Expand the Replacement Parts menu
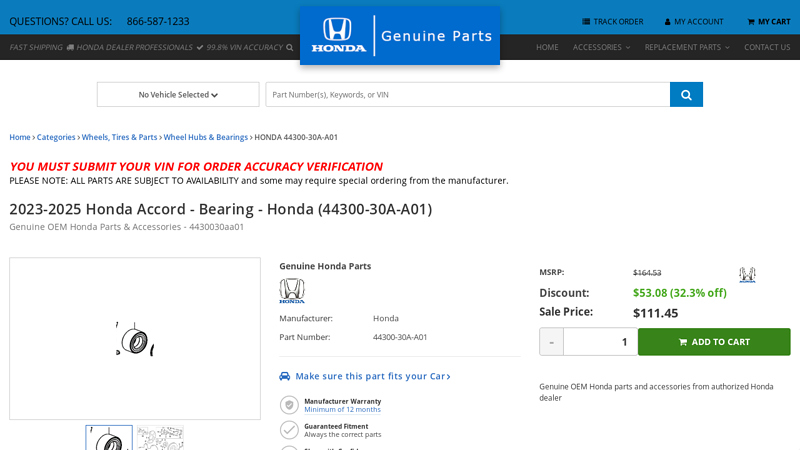800x450 pixels. pyautogui.click(x=687, y=47)
